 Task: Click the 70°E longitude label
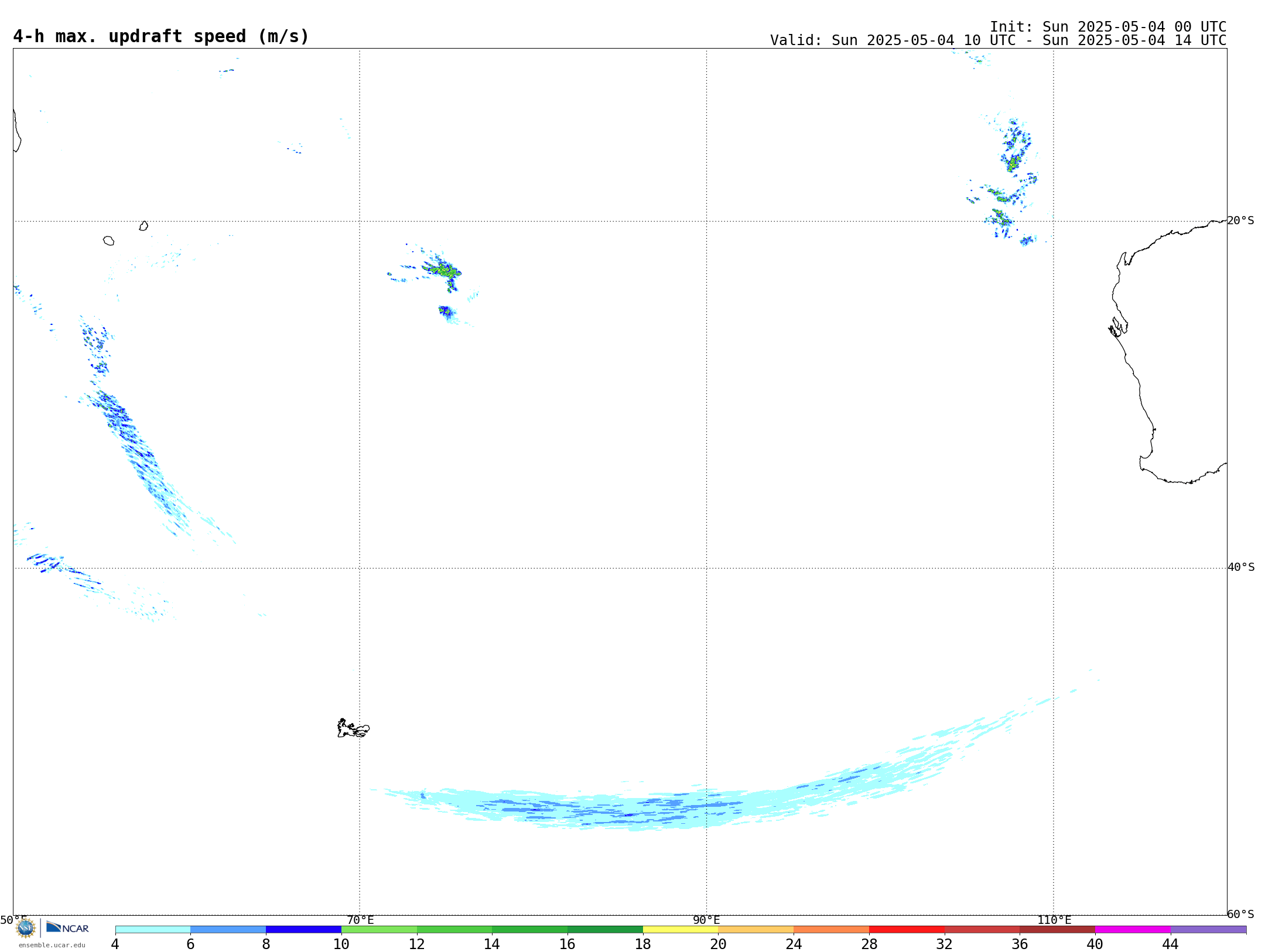tap(360, 920)
